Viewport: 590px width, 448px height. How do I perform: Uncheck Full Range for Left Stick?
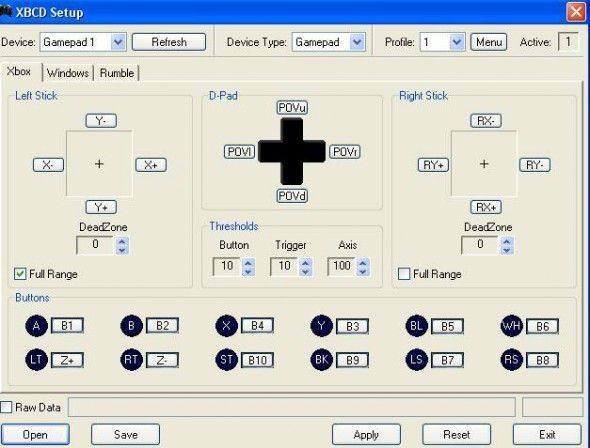pyautogui.click(x=20, y=274)
